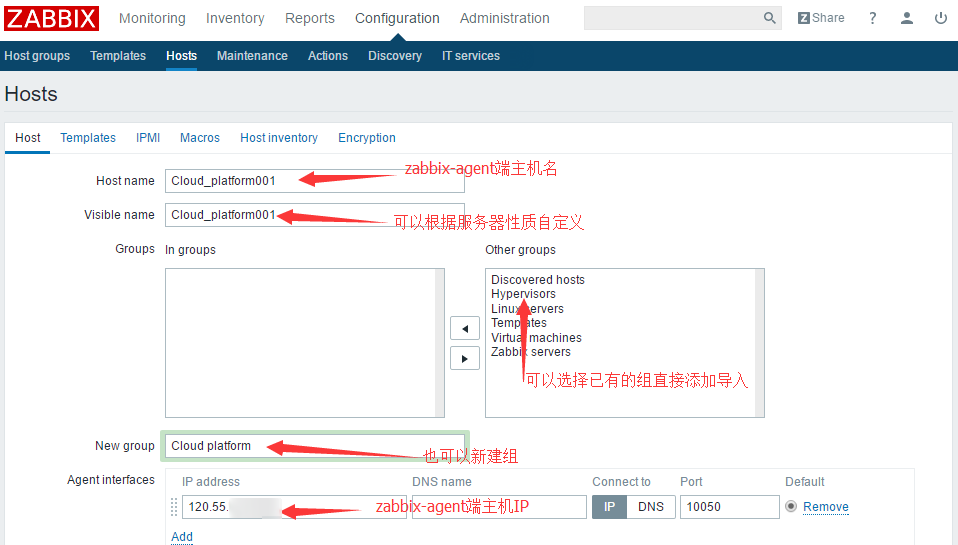Switch to the Host inventory tab
Viewport: 958px width, 545px height.
coord(279,138)
